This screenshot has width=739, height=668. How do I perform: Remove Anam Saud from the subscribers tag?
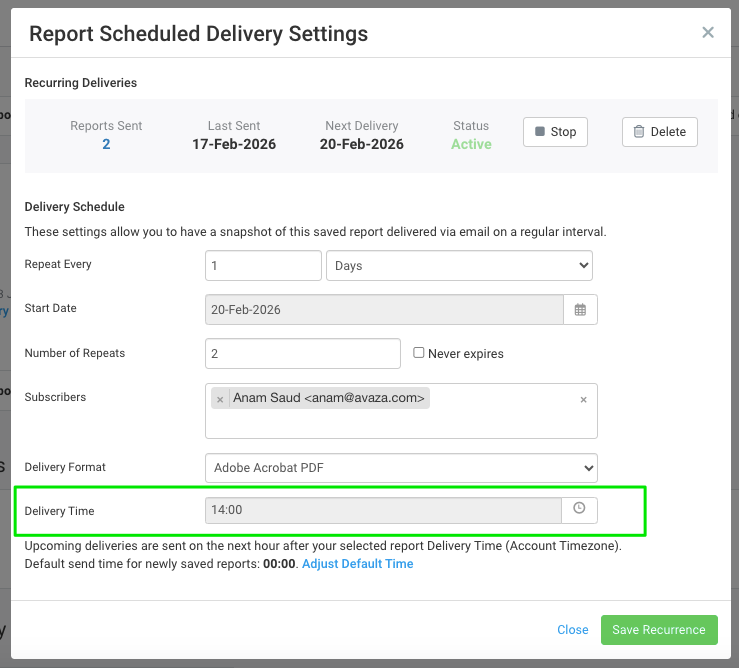[220, 399]
